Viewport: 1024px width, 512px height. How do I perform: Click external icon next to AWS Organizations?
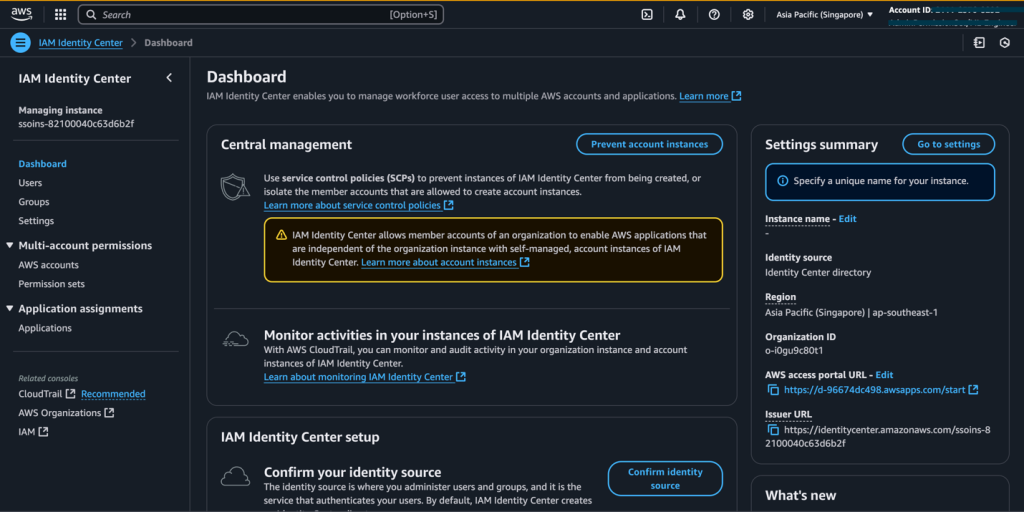pos(109,413)
